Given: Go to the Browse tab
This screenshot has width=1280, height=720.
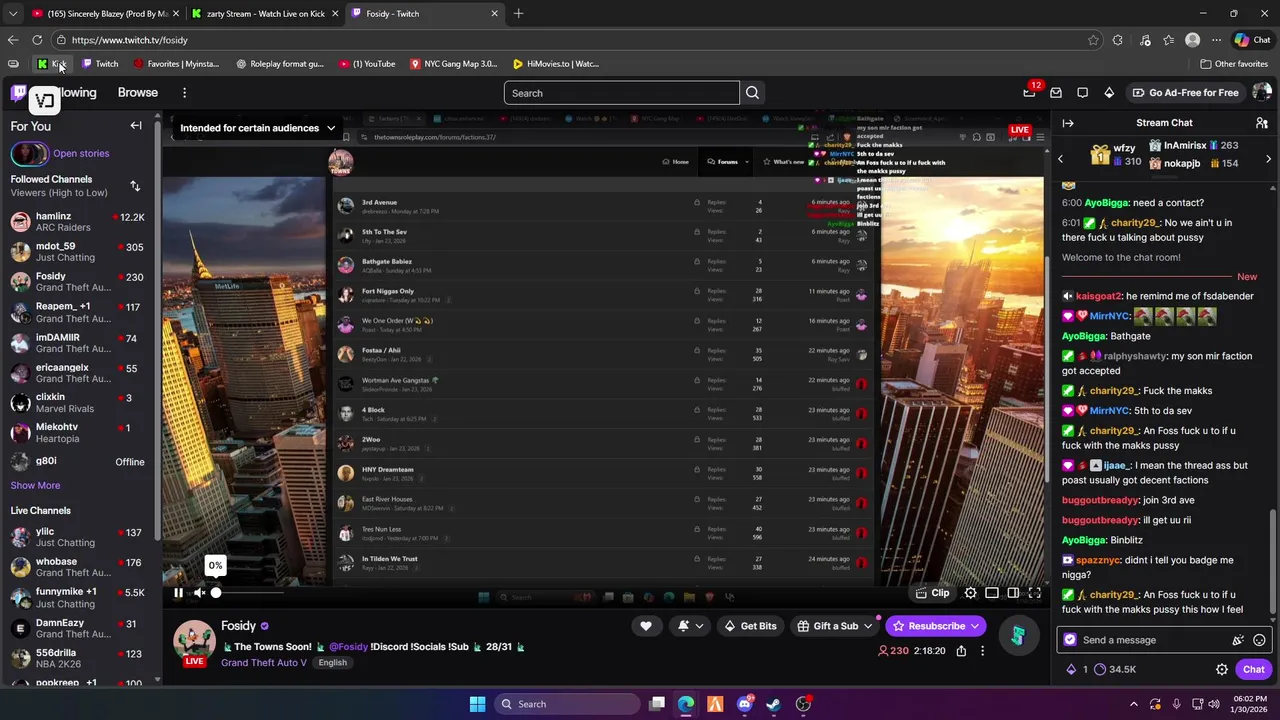Looking at the screenshot, I should pyautogui.click(x=138, y=93).
